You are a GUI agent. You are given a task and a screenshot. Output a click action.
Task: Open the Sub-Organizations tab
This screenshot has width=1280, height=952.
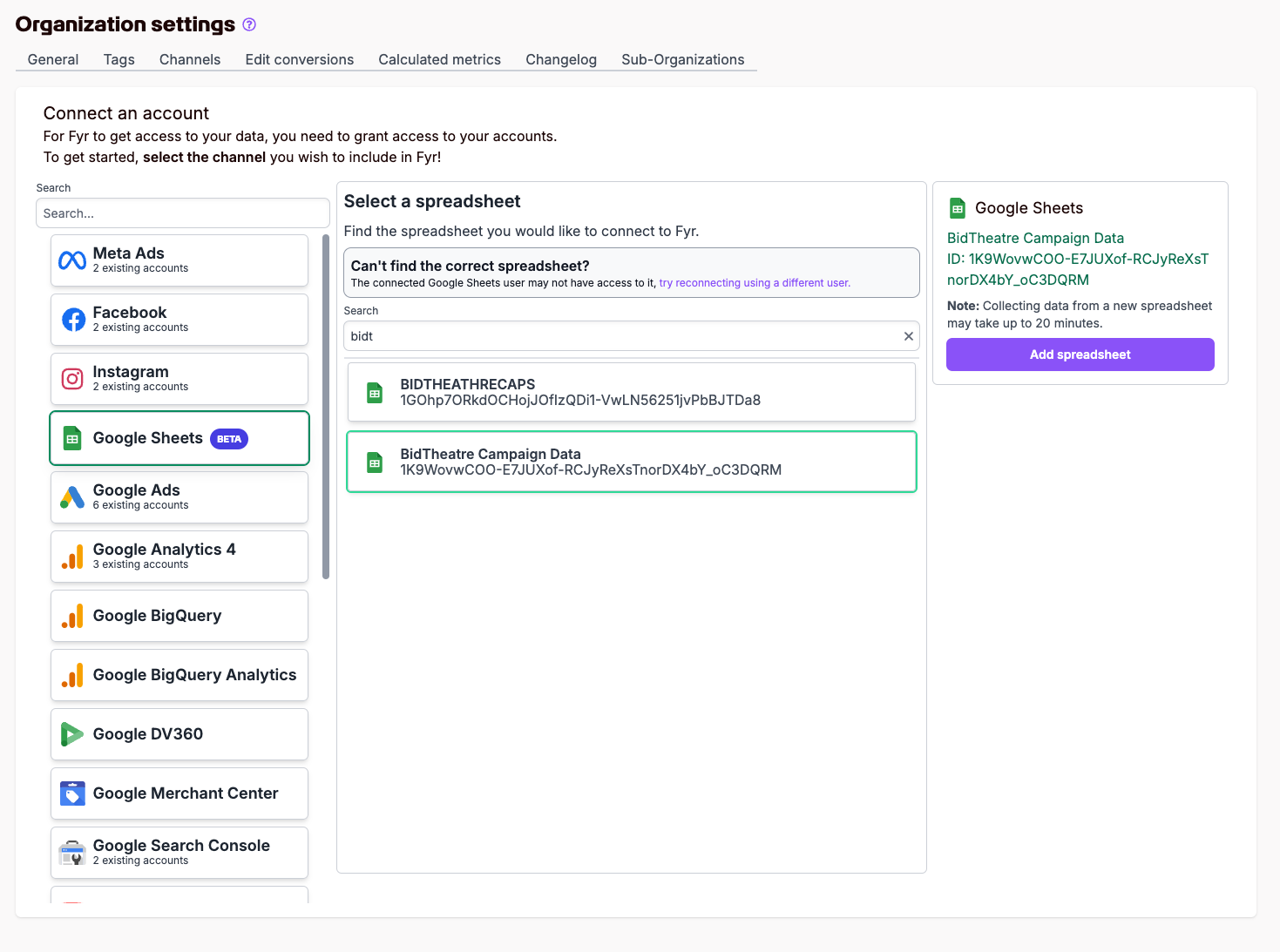[x=683, y=59]
